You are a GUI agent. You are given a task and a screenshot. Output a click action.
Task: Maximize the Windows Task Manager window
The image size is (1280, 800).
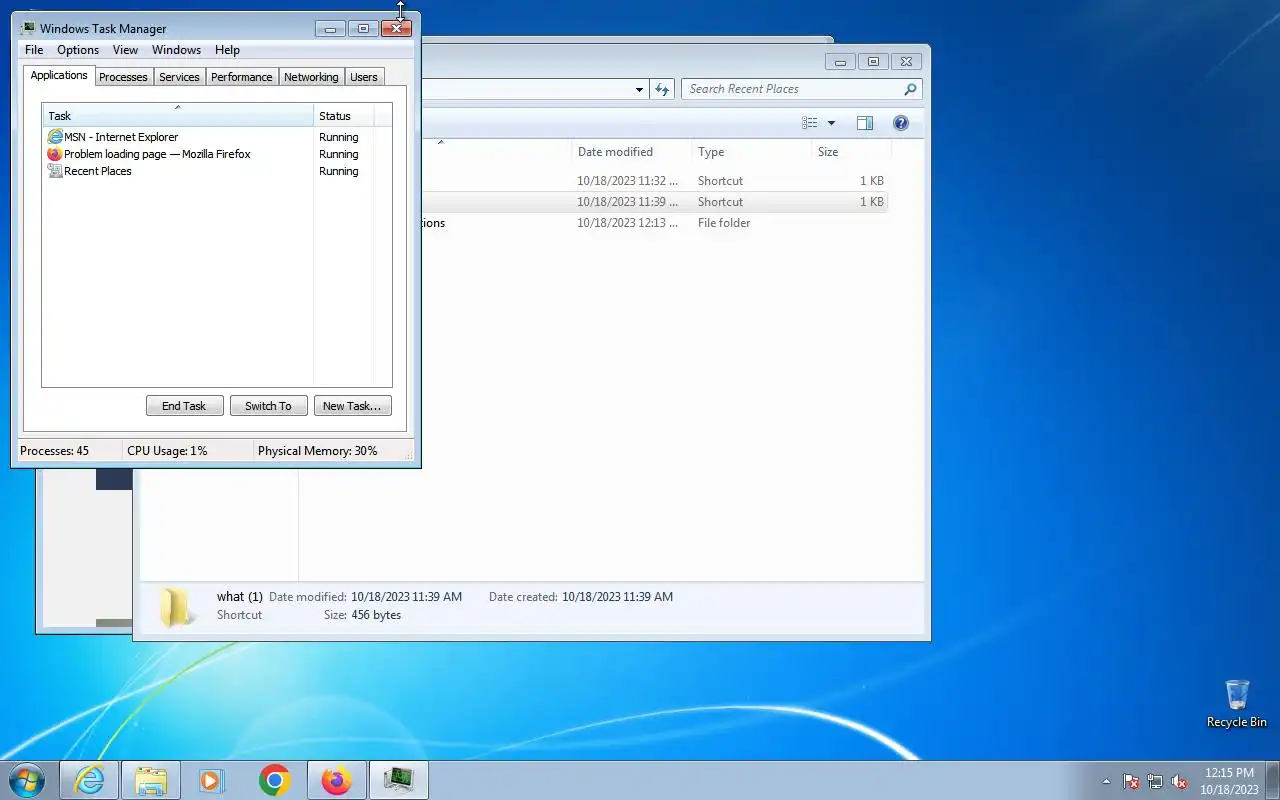click(363, 28)
